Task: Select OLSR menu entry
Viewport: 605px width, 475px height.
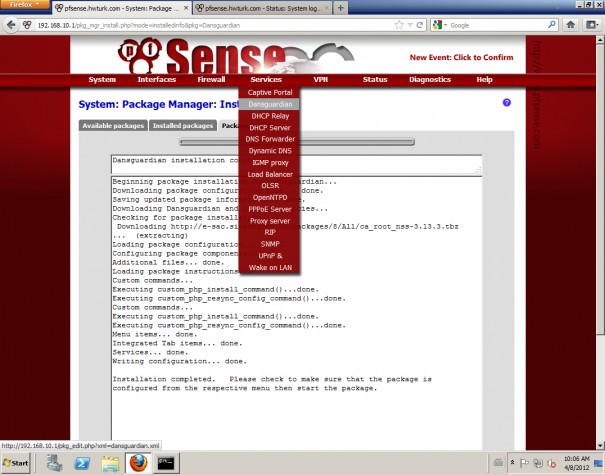Action: pos(270,186)
